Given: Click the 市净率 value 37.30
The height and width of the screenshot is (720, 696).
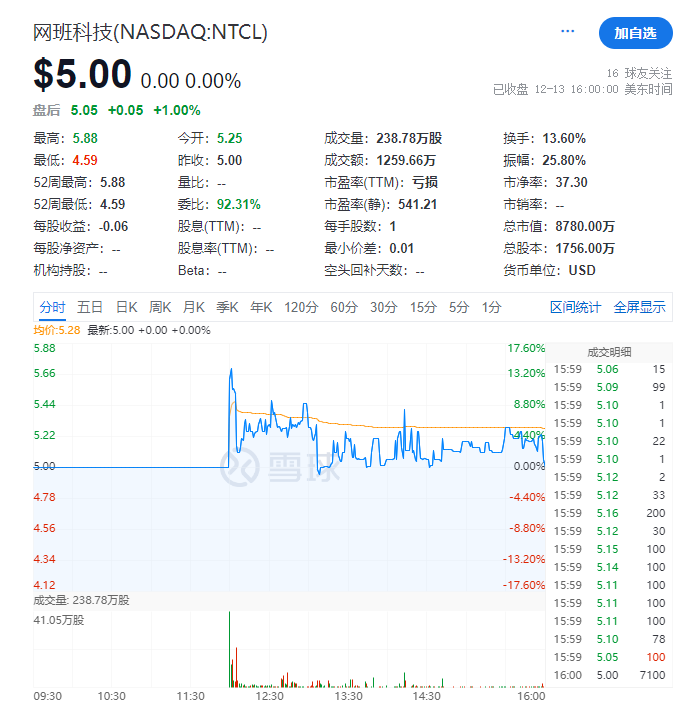Looking at the screenshot, I should tap(571, 182).
